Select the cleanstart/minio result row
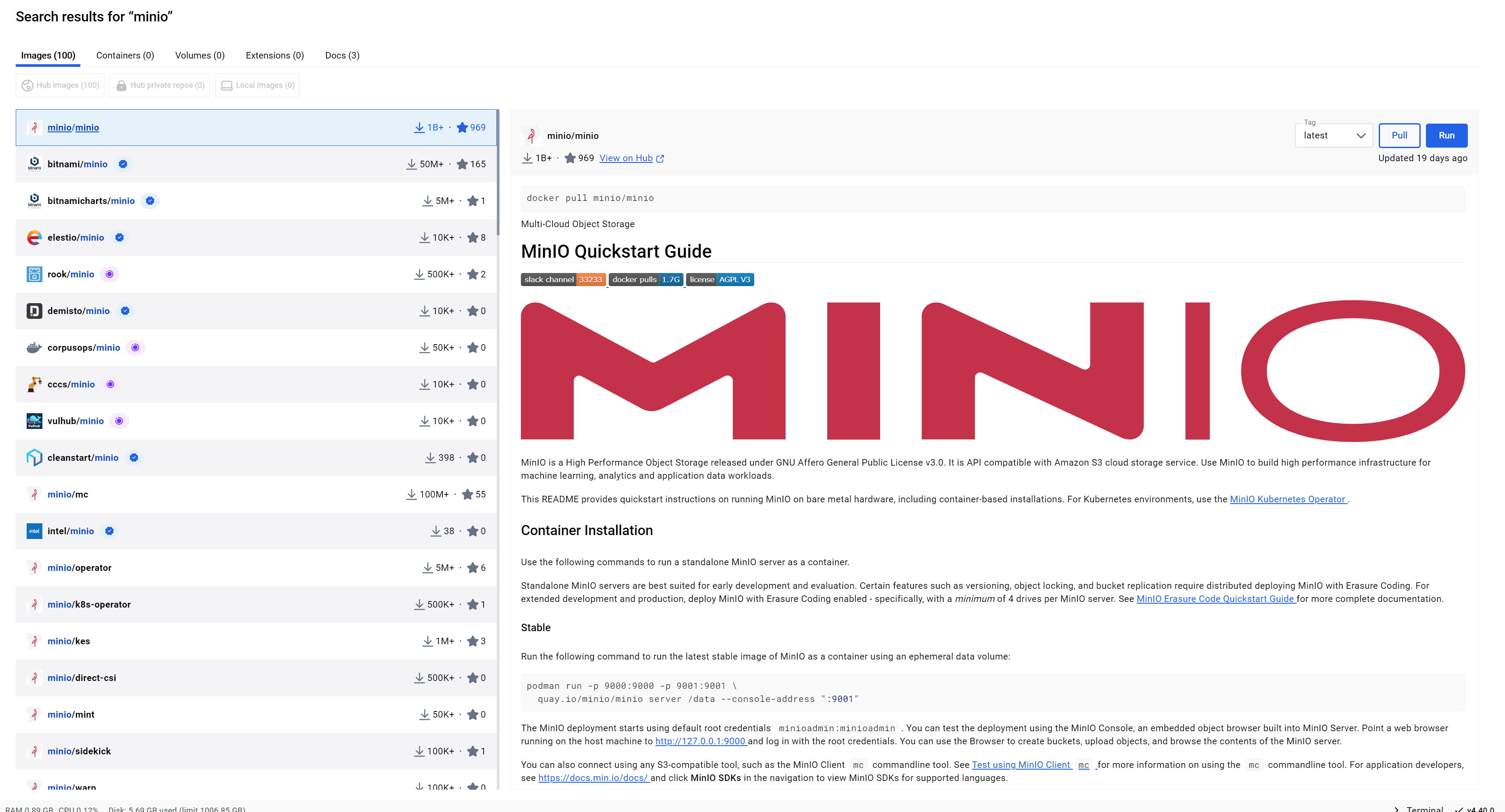Image resolution: width=1505 pixels, height=812 pixels. pyautogui.click(x=256, y=457)
